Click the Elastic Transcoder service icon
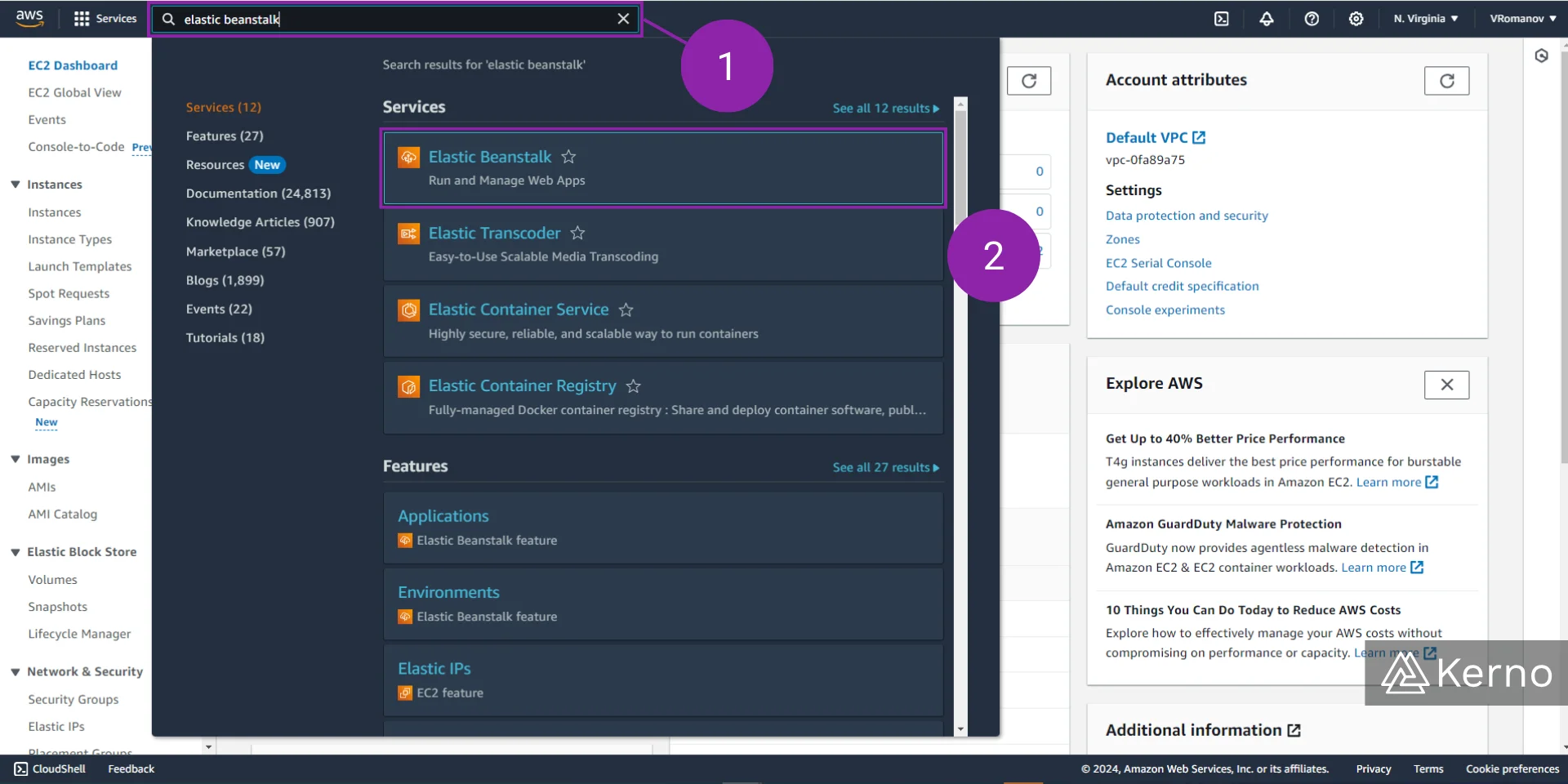The height and width of the screenshot is (784, 1568). click(x=408, y=234)
